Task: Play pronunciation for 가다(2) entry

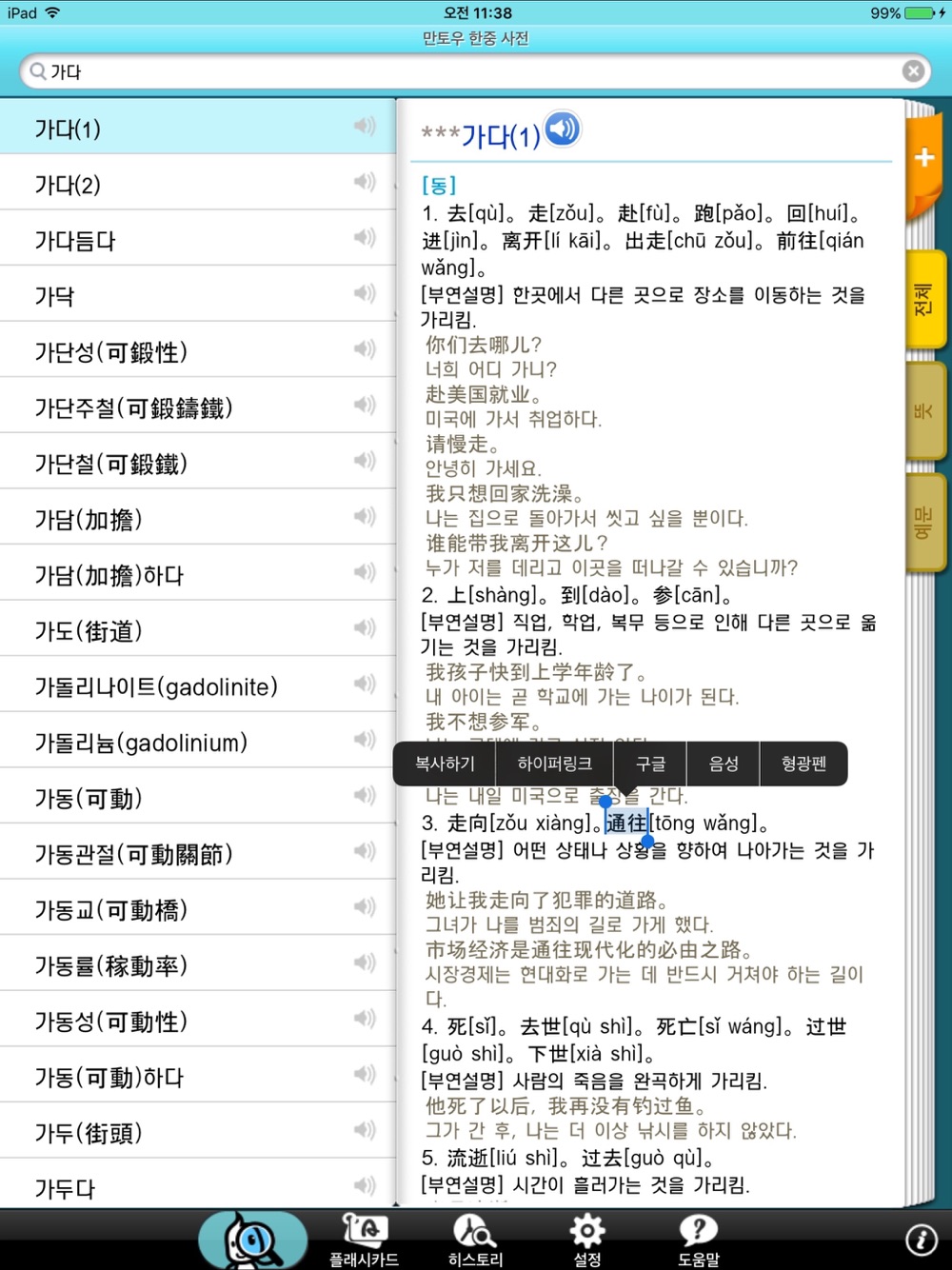Action: tap(365, 182)
